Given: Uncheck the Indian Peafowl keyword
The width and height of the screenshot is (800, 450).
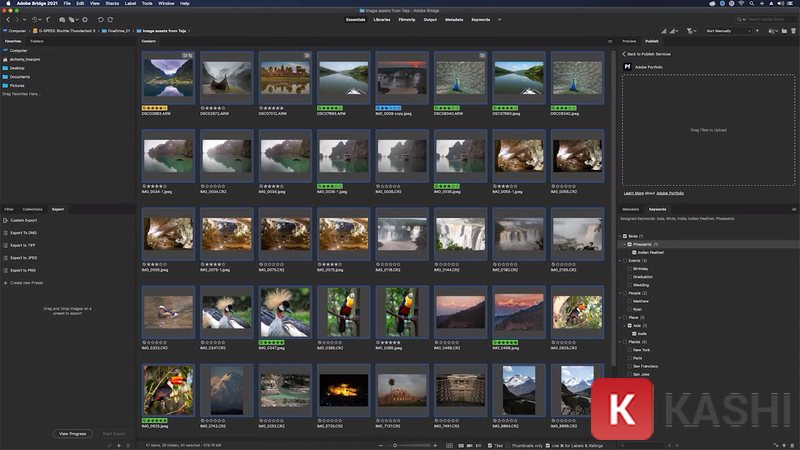Looking at the screenshot, I should 634,253.
